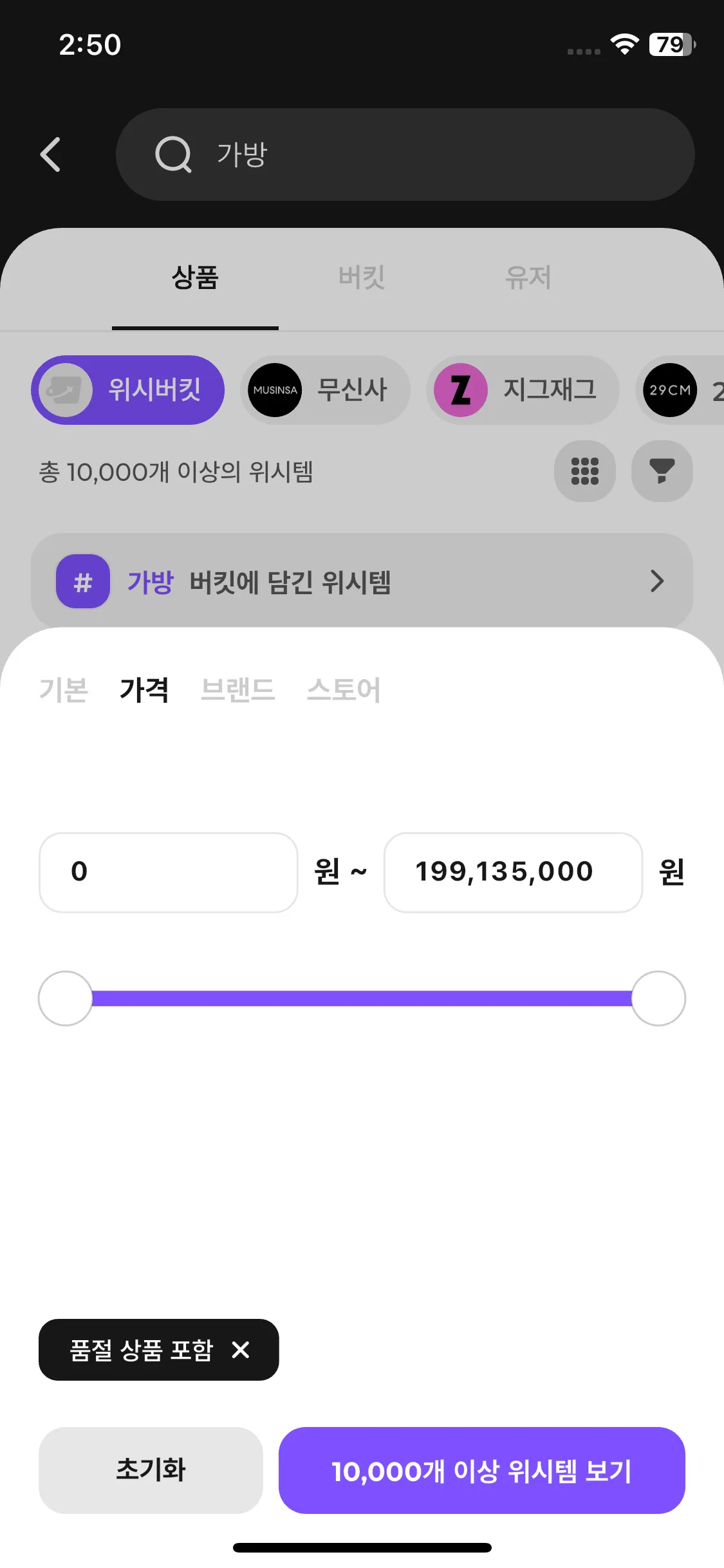Tap the back arrow icon

[50, 154]
